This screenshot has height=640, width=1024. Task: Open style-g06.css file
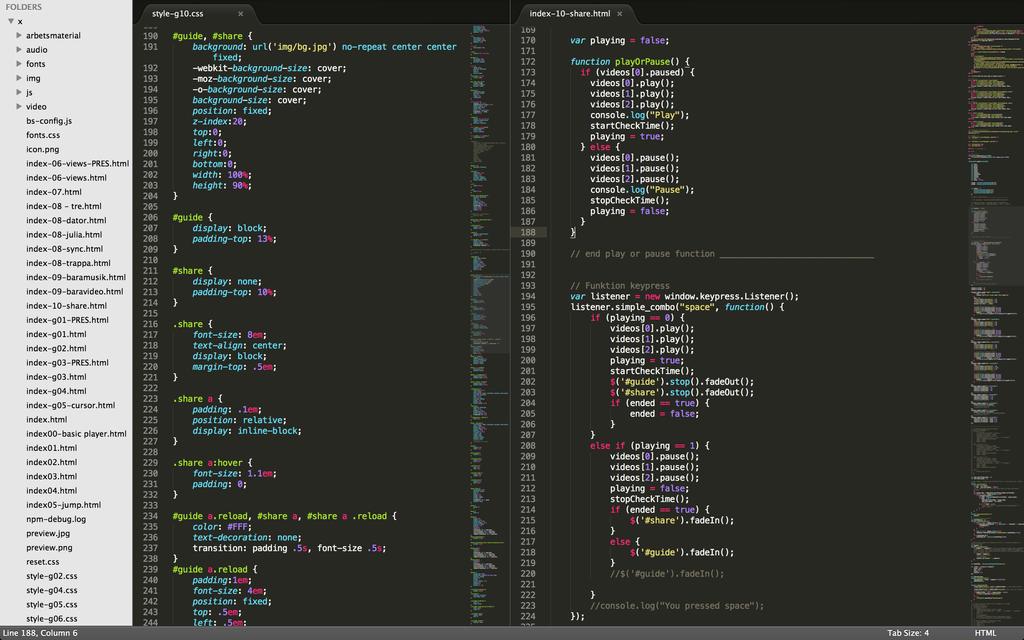coord(52,619)
